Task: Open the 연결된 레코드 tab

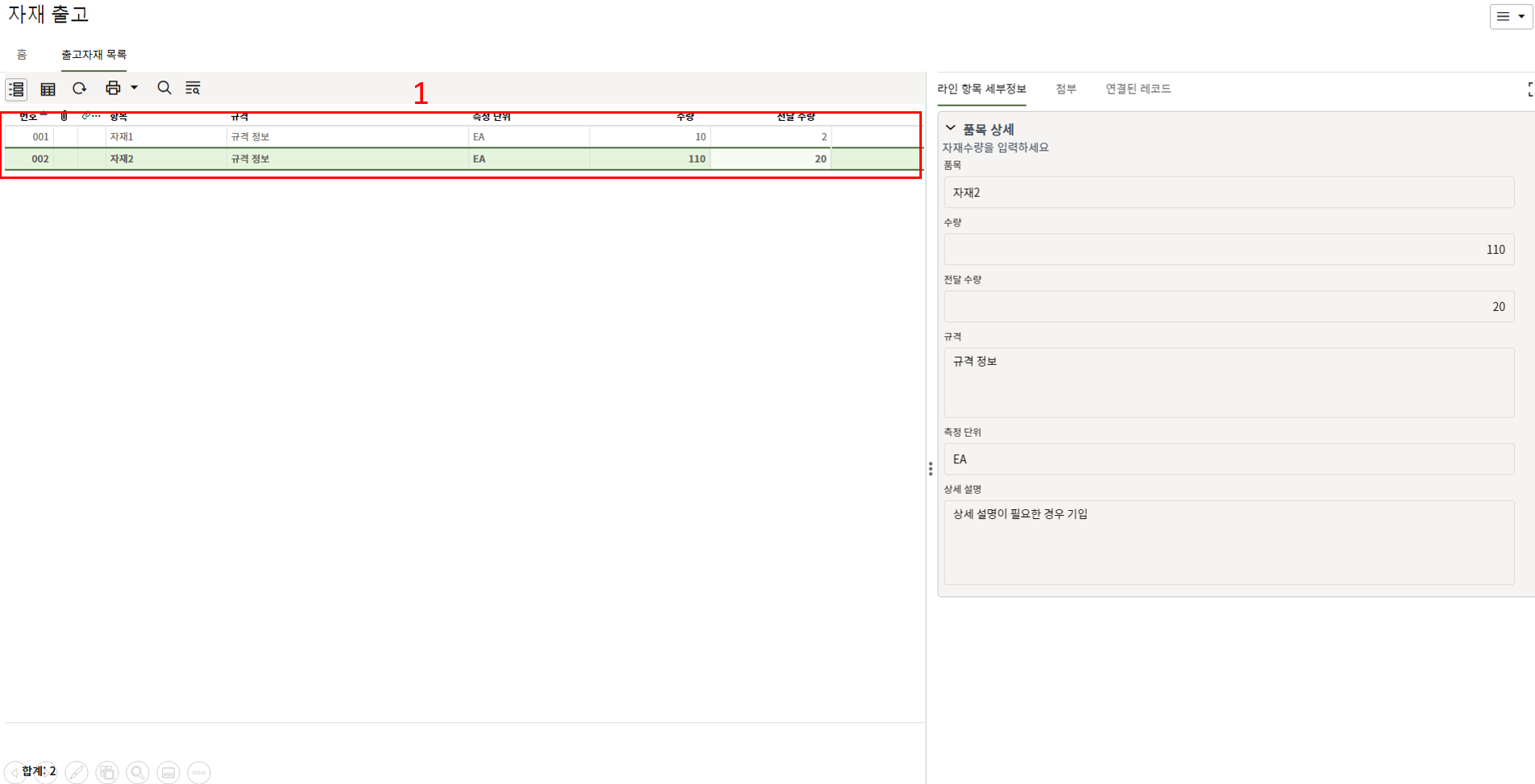Action: click(1138, 89)
